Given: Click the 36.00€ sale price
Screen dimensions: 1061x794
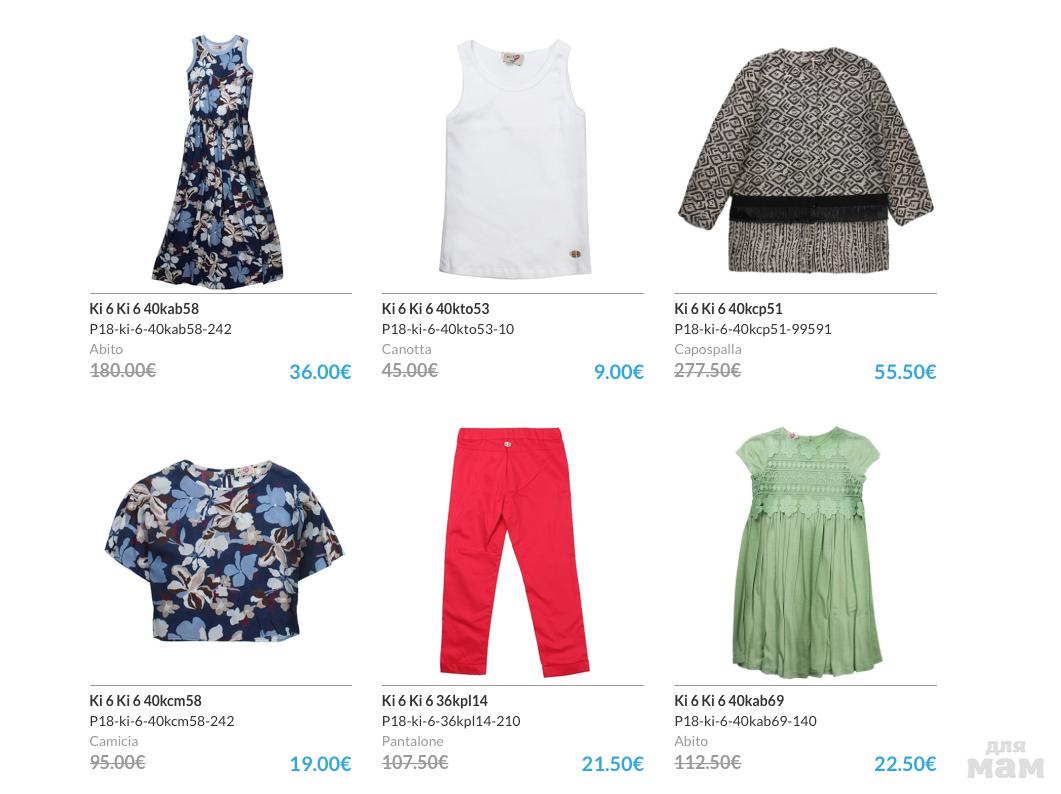Looking at the screenshot, I should (320, 372).
